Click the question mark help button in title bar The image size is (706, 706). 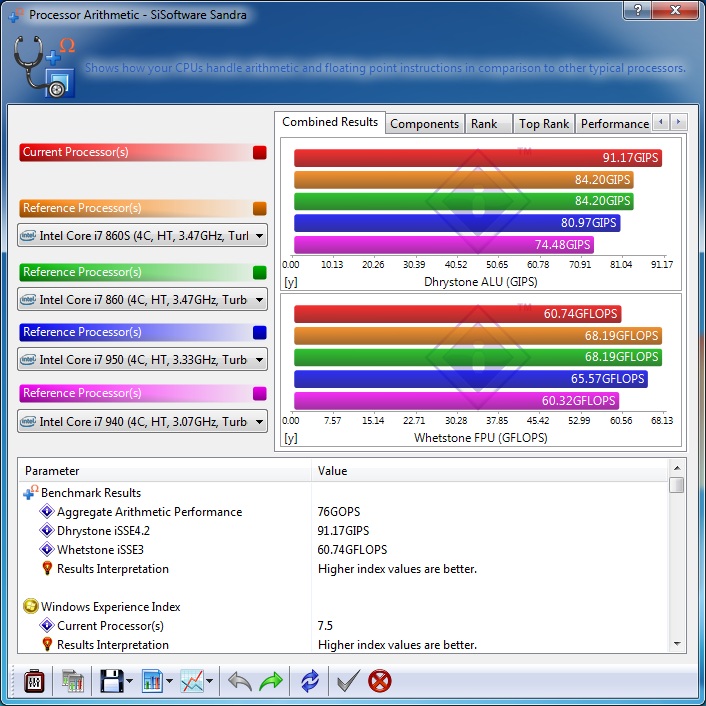click(x=637, y=10)
